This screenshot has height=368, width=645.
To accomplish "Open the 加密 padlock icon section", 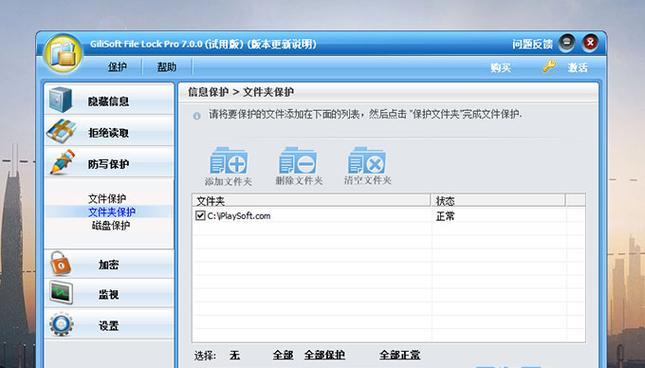I will [60, 264].
